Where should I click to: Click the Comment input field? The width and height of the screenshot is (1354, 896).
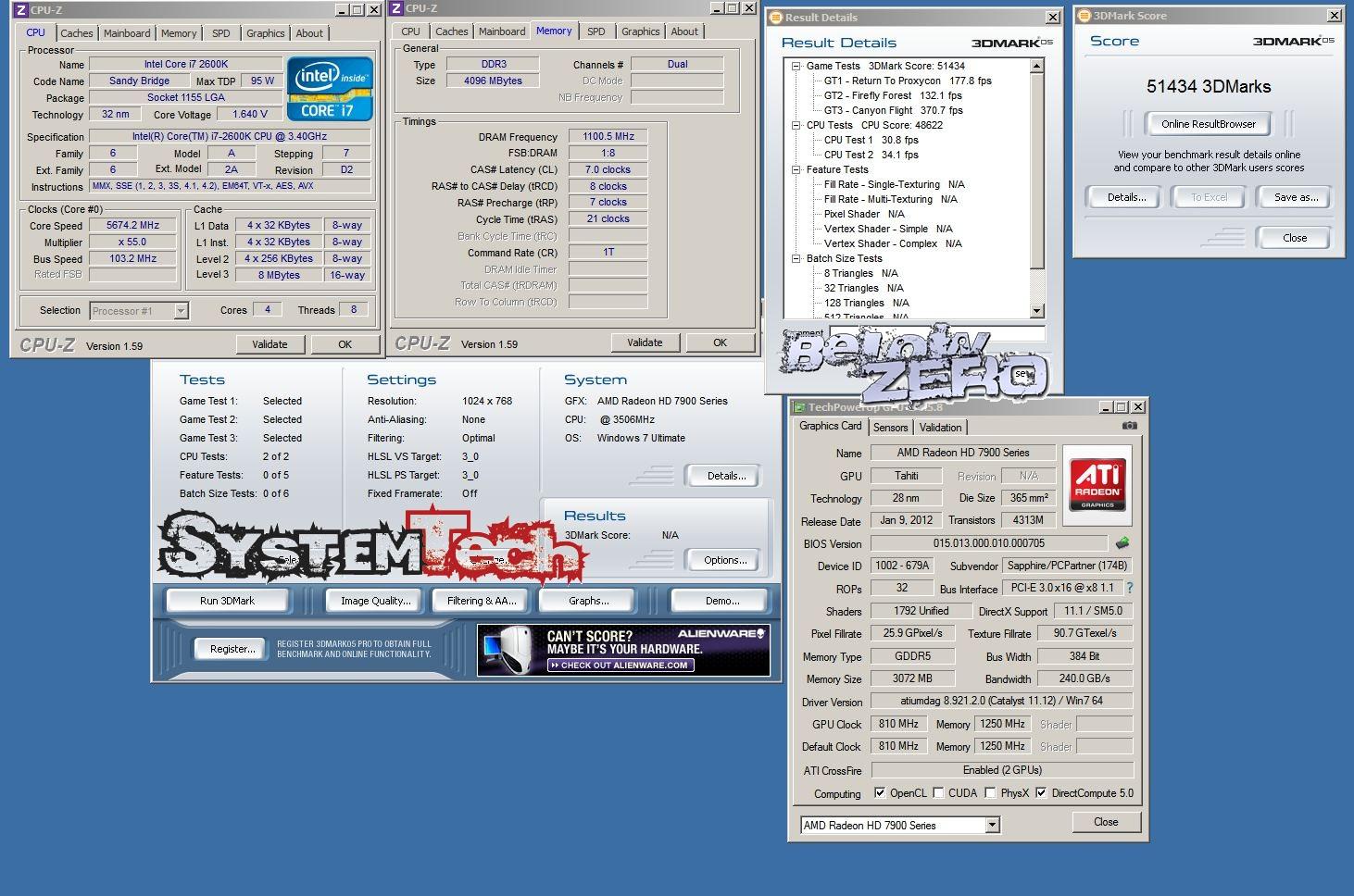[936, 333]
